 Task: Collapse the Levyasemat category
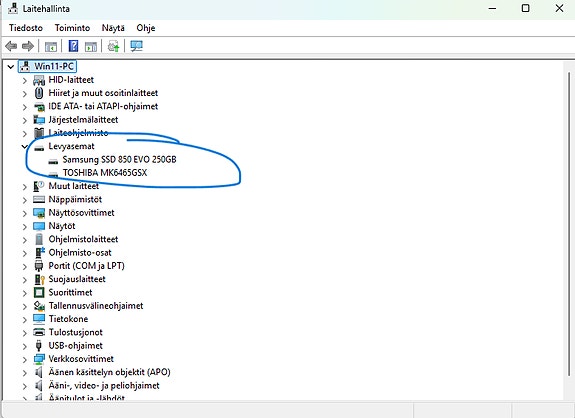[x=25, y=147]
